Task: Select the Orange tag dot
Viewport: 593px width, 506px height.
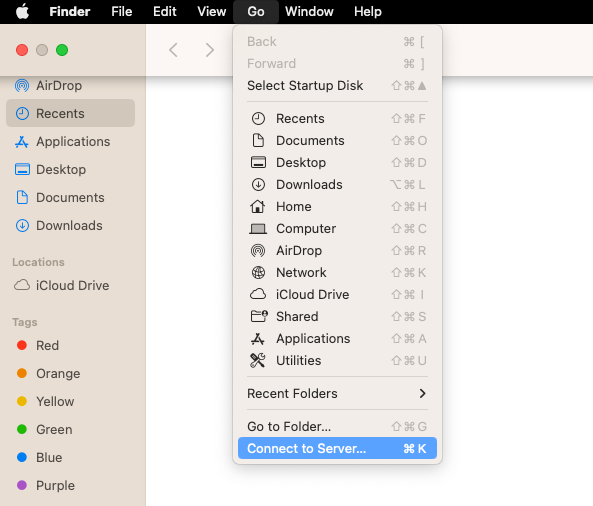Action: 22,373
